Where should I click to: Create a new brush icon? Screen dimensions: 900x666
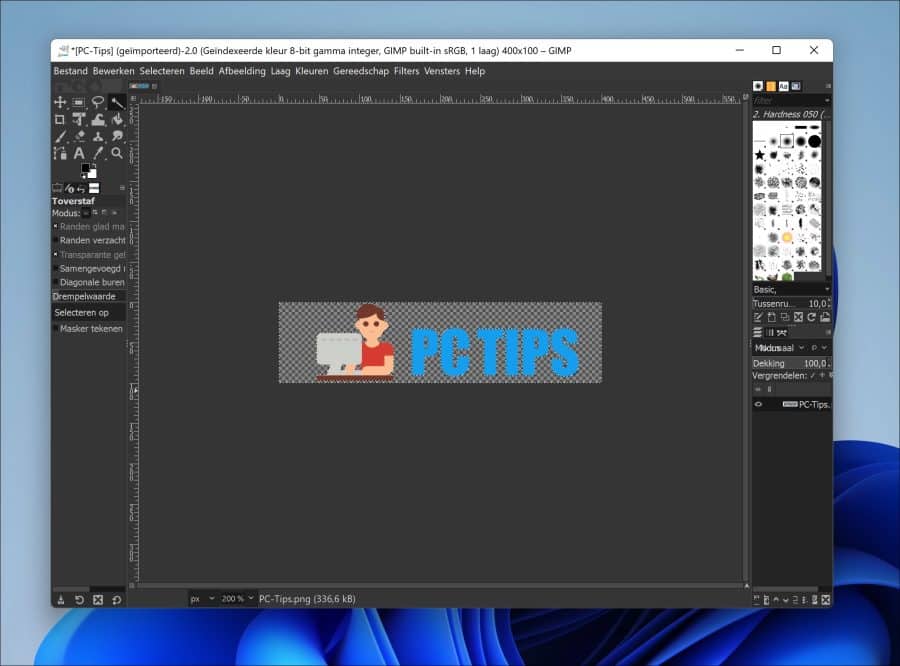(771, 317)
